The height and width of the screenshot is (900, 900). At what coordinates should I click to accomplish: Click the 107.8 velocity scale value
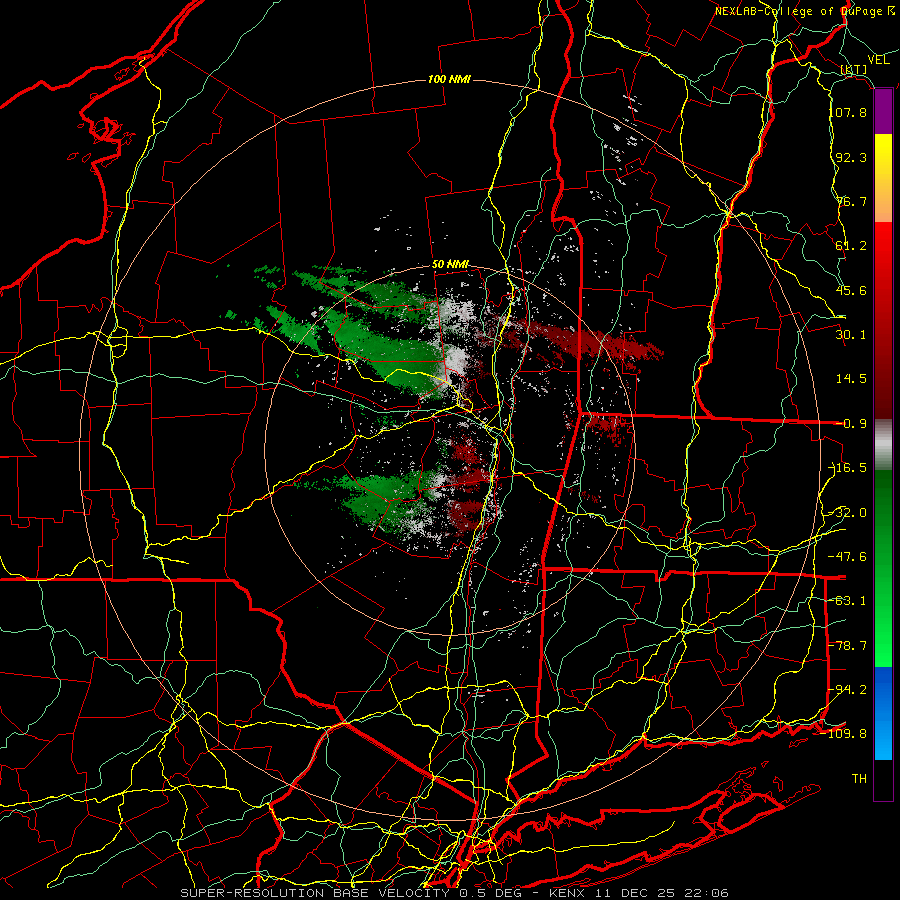[848, 112]
